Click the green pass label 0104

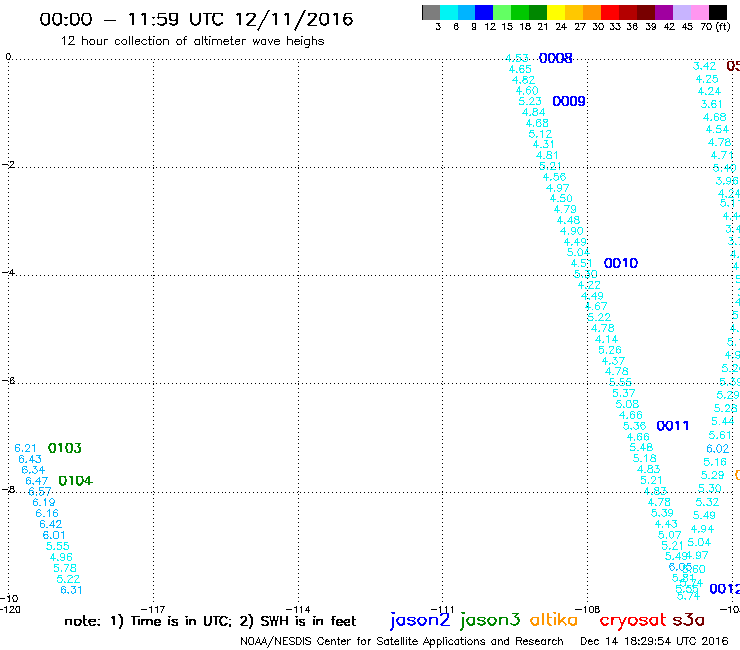[76, 481]
